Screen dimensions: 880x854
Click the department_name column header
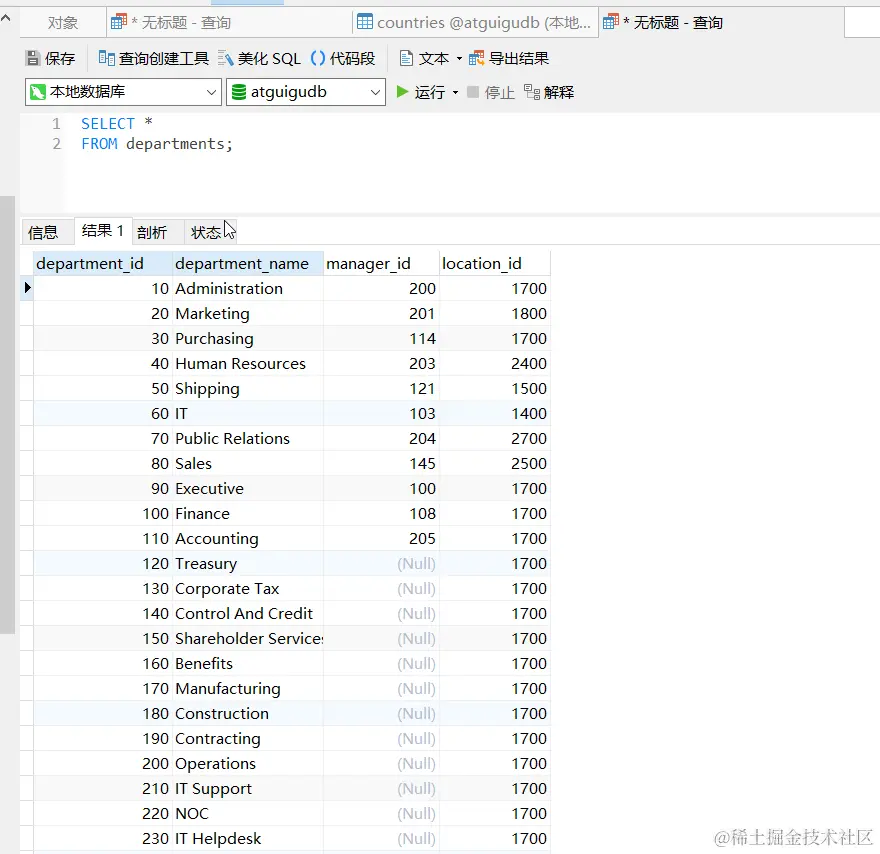248,264
